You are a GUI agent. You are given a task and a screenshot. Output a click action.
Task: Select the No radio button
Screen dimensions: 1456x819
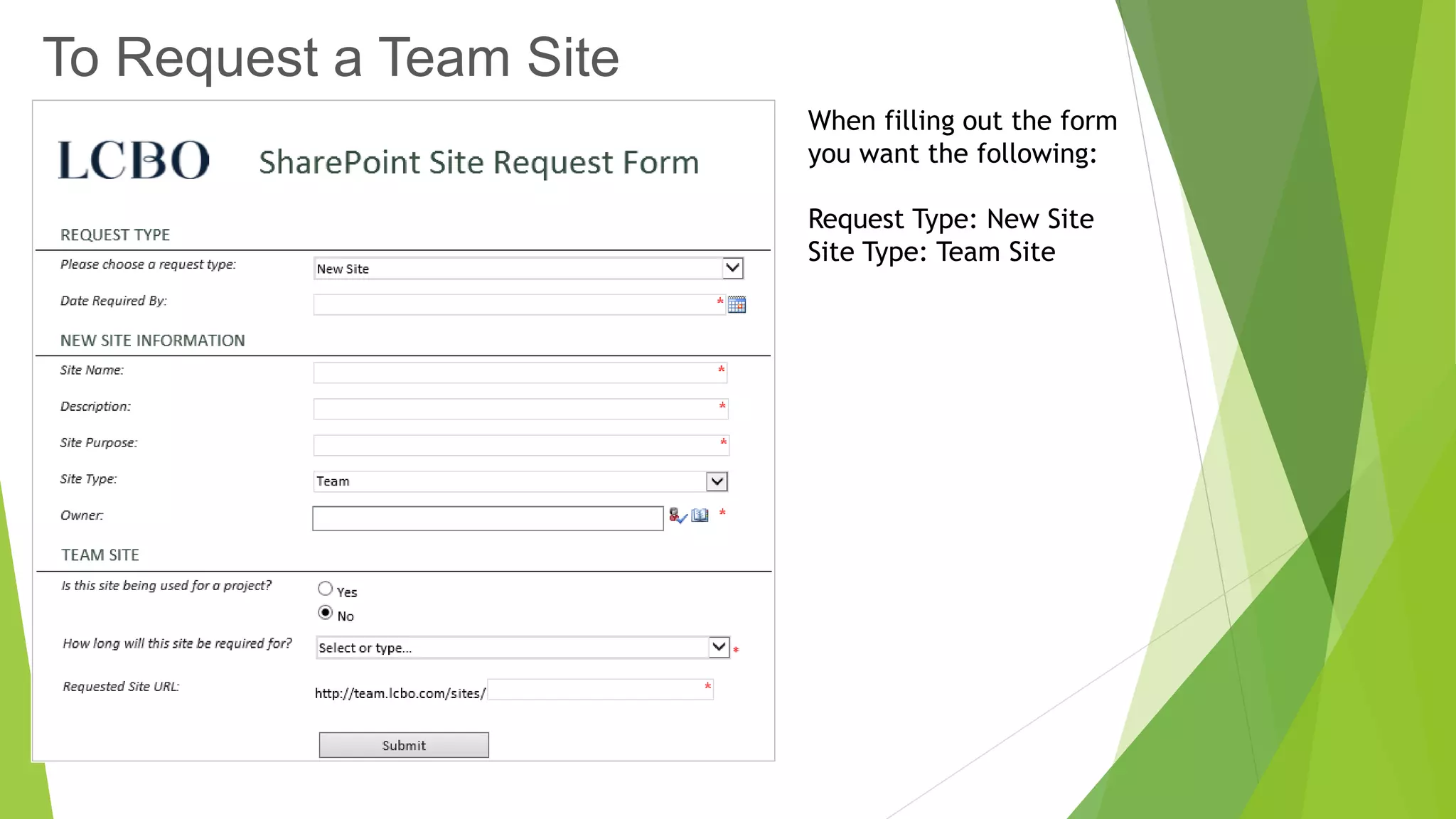tap(325, 613)
